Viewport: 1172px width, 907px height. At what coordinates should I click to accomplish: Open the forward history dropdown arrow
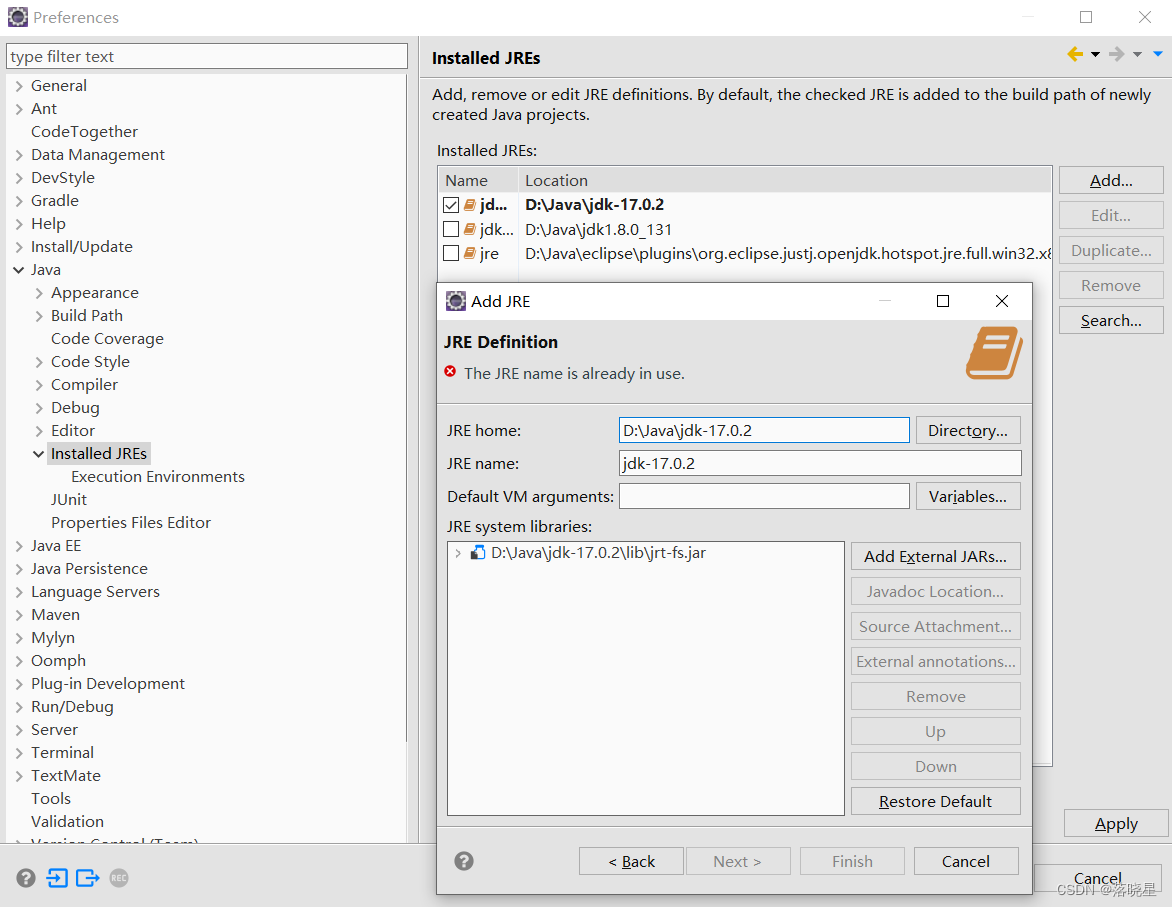(x=1138, y=54)
